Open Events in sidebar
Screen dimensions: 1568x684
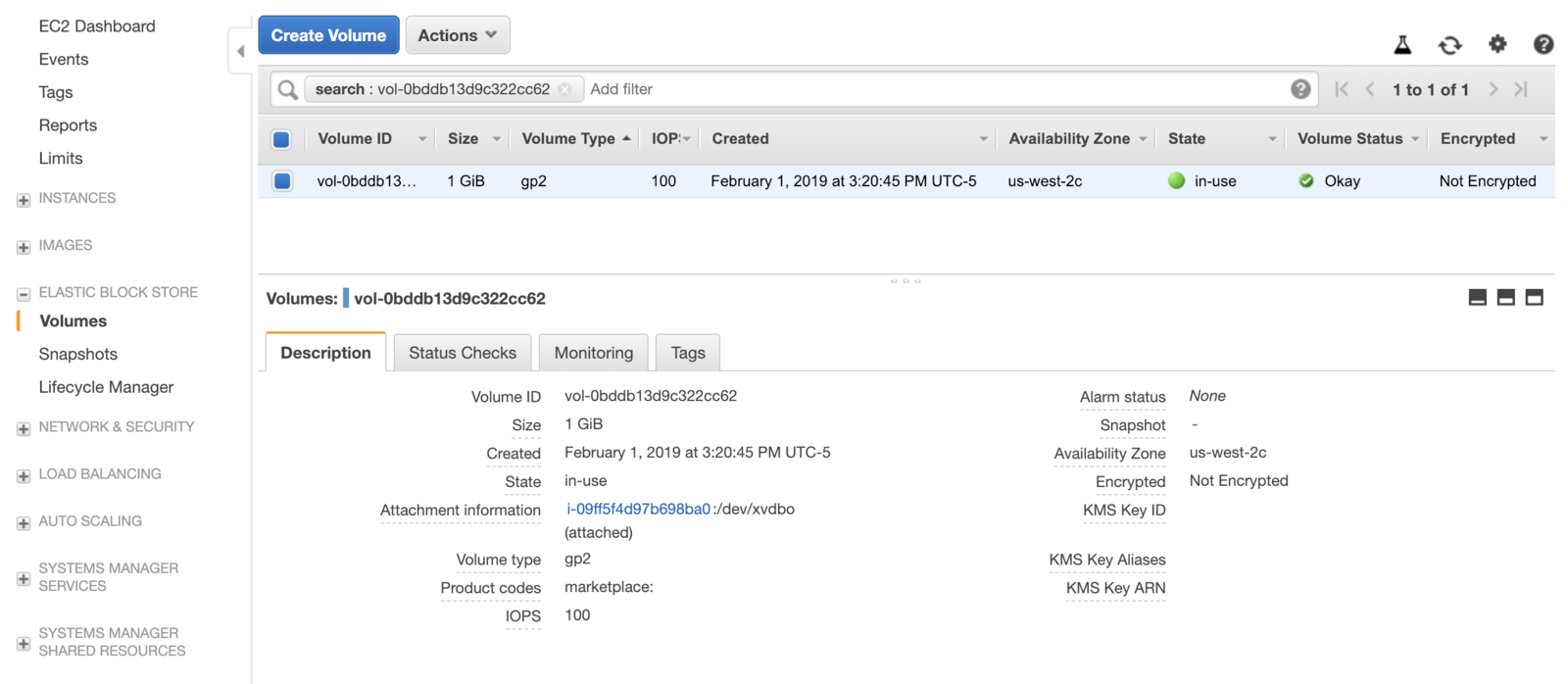pos(64,59)
